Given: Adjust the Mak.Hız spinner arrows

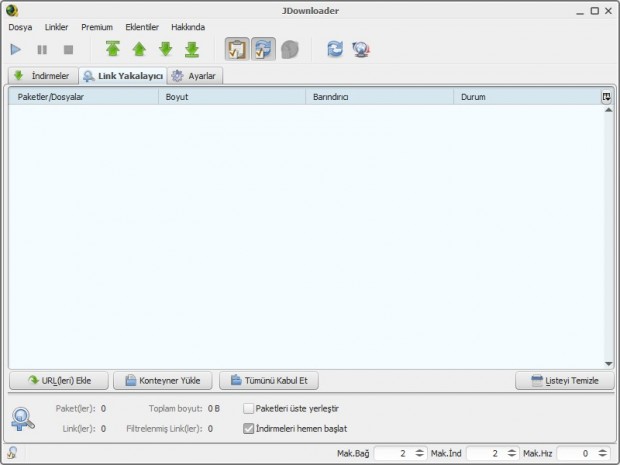Looking at the screenshot, I should pyautogui.click(x=603, y=453).
